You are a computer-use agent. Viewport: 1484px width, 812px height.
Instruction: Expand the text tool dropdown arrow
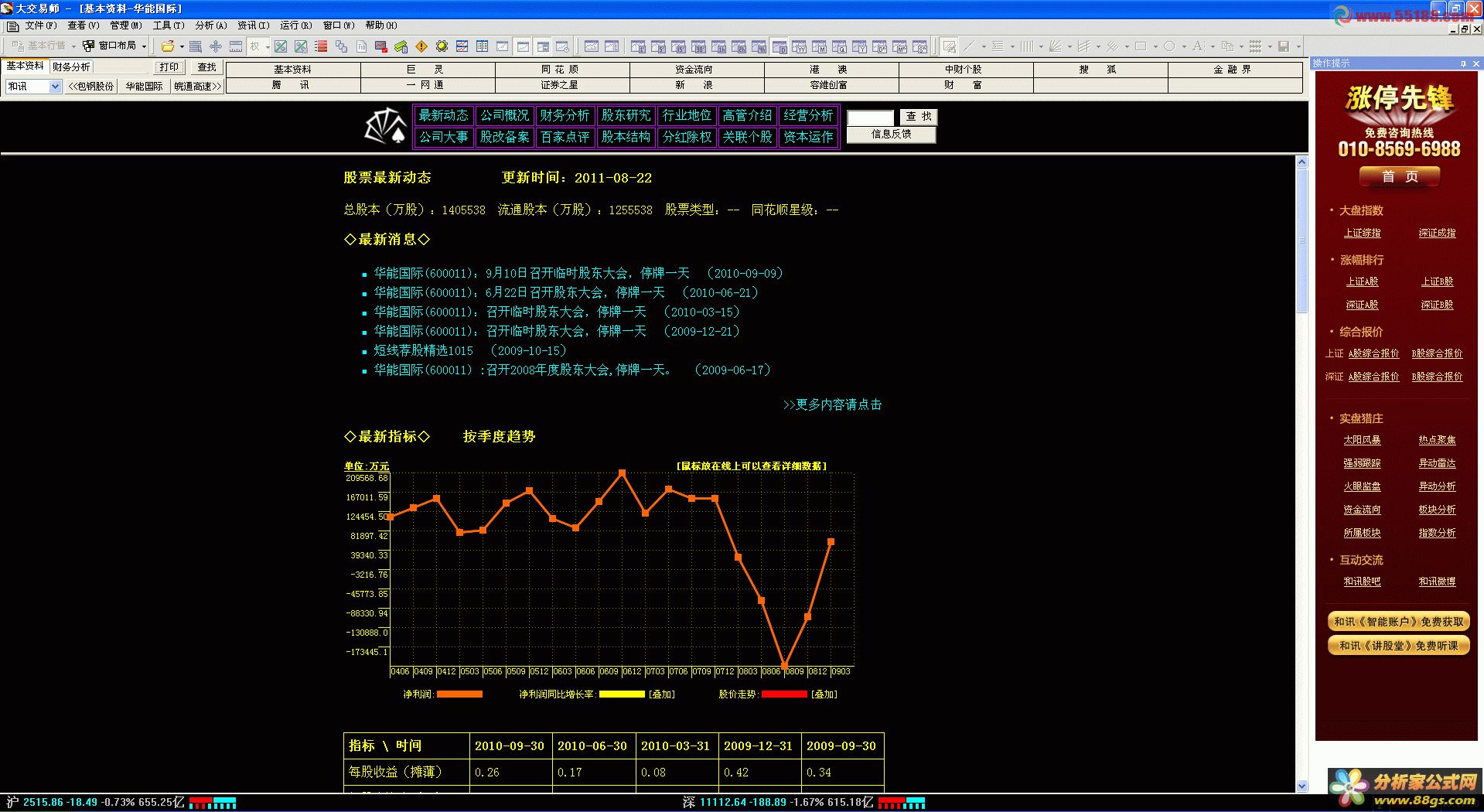(x=1213, y=46)
